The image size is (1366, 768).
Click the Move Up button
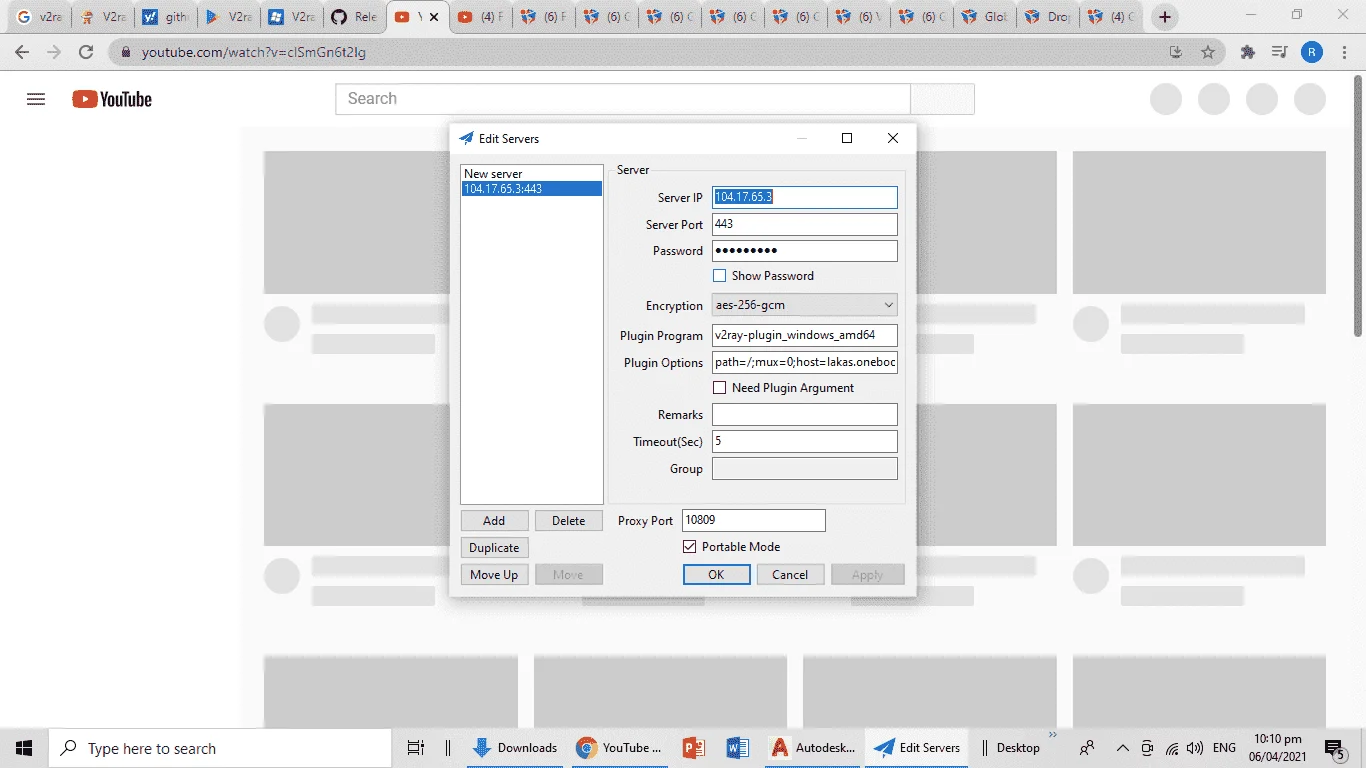click(x=494, y=575)
